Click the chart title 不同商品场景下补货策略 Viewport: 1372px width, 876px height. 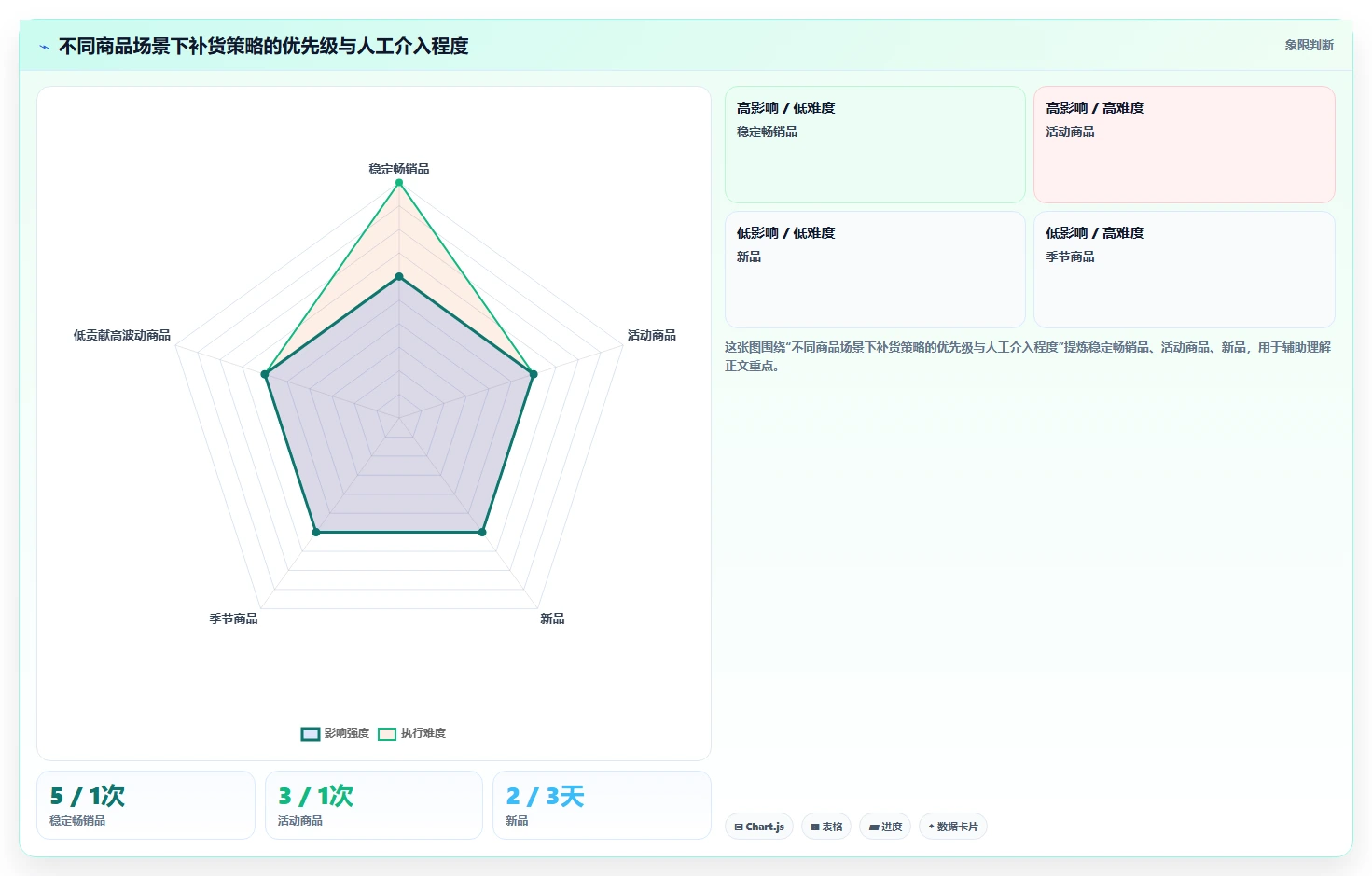point(263,46)
